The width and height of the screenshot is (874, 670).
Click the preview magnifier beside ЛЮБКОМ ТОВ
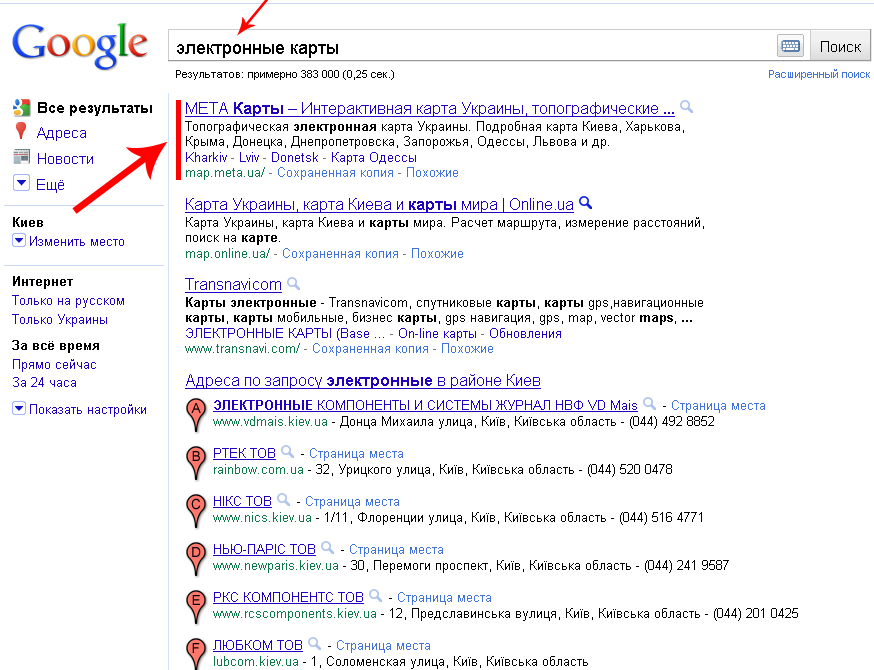click(x=314, y=643)
